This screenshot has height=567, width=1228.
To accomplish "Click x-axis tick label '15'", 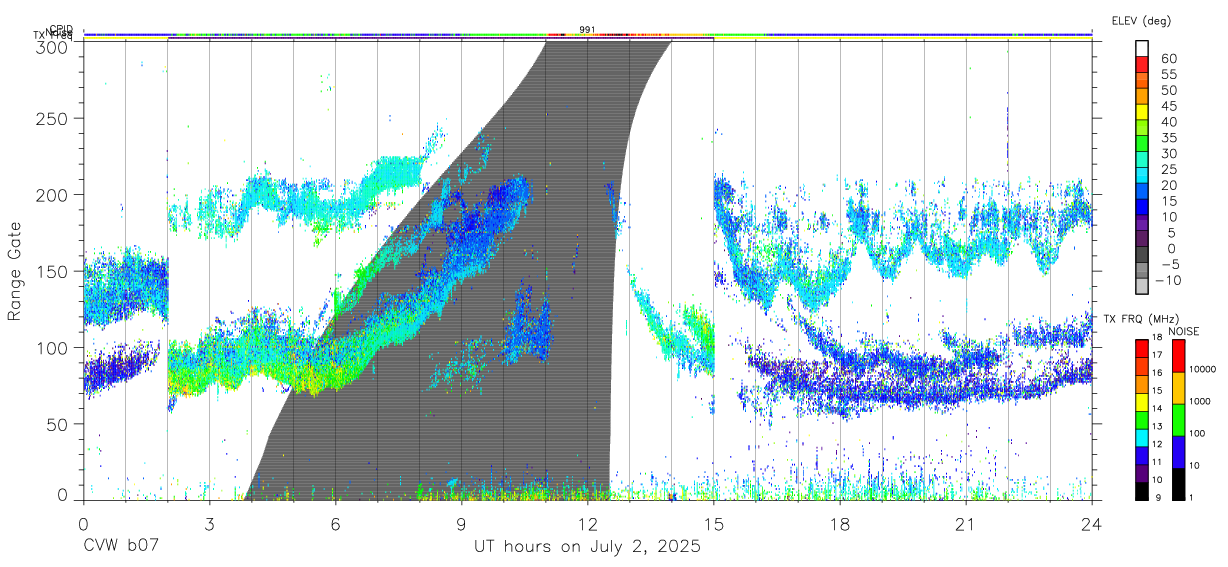I will point(713,524).
